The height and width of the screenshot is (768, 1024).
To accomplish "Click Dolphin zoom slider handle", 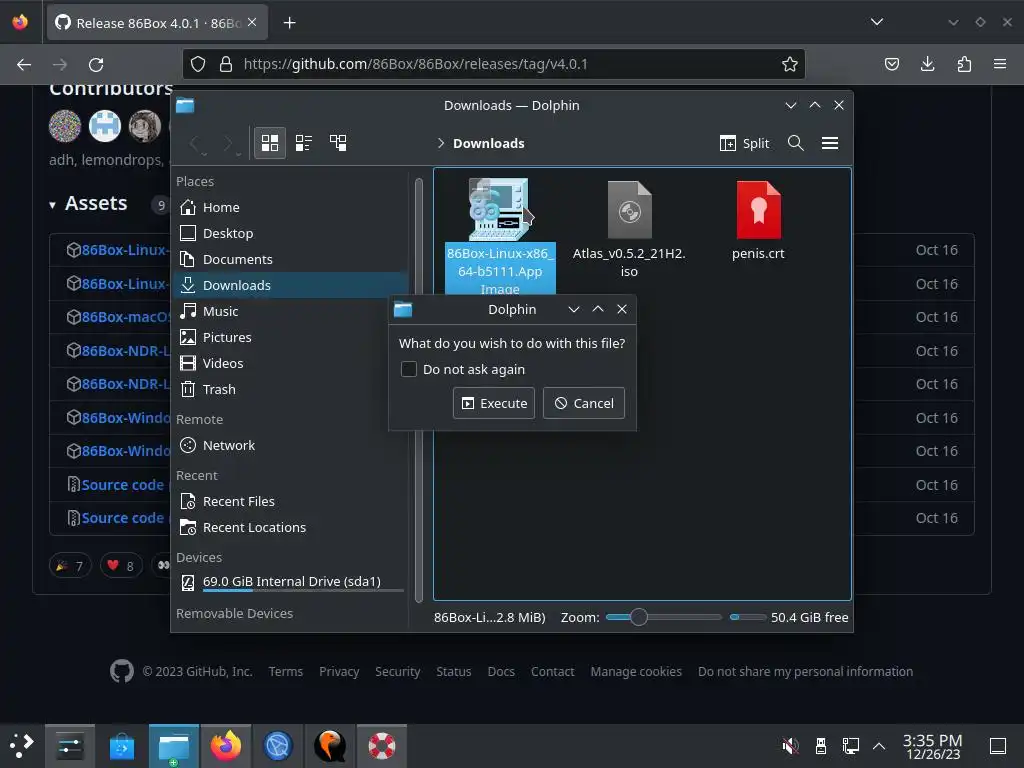I will point(639,617).
